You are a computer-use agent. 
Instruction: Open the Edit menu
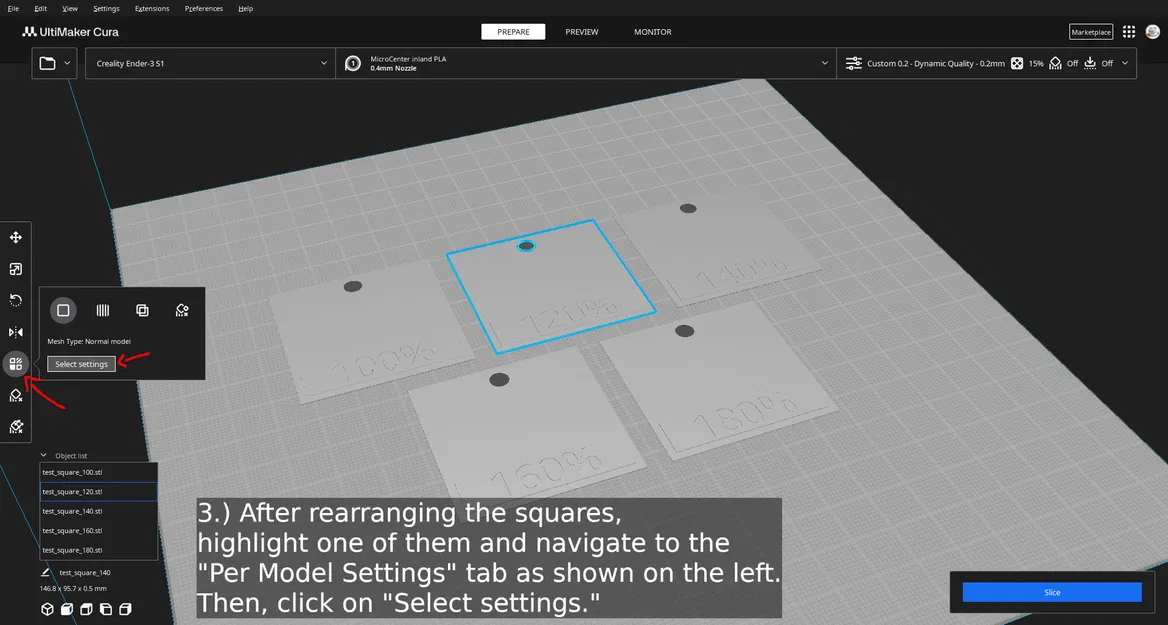pyautogui.click(x=41, y=8)
